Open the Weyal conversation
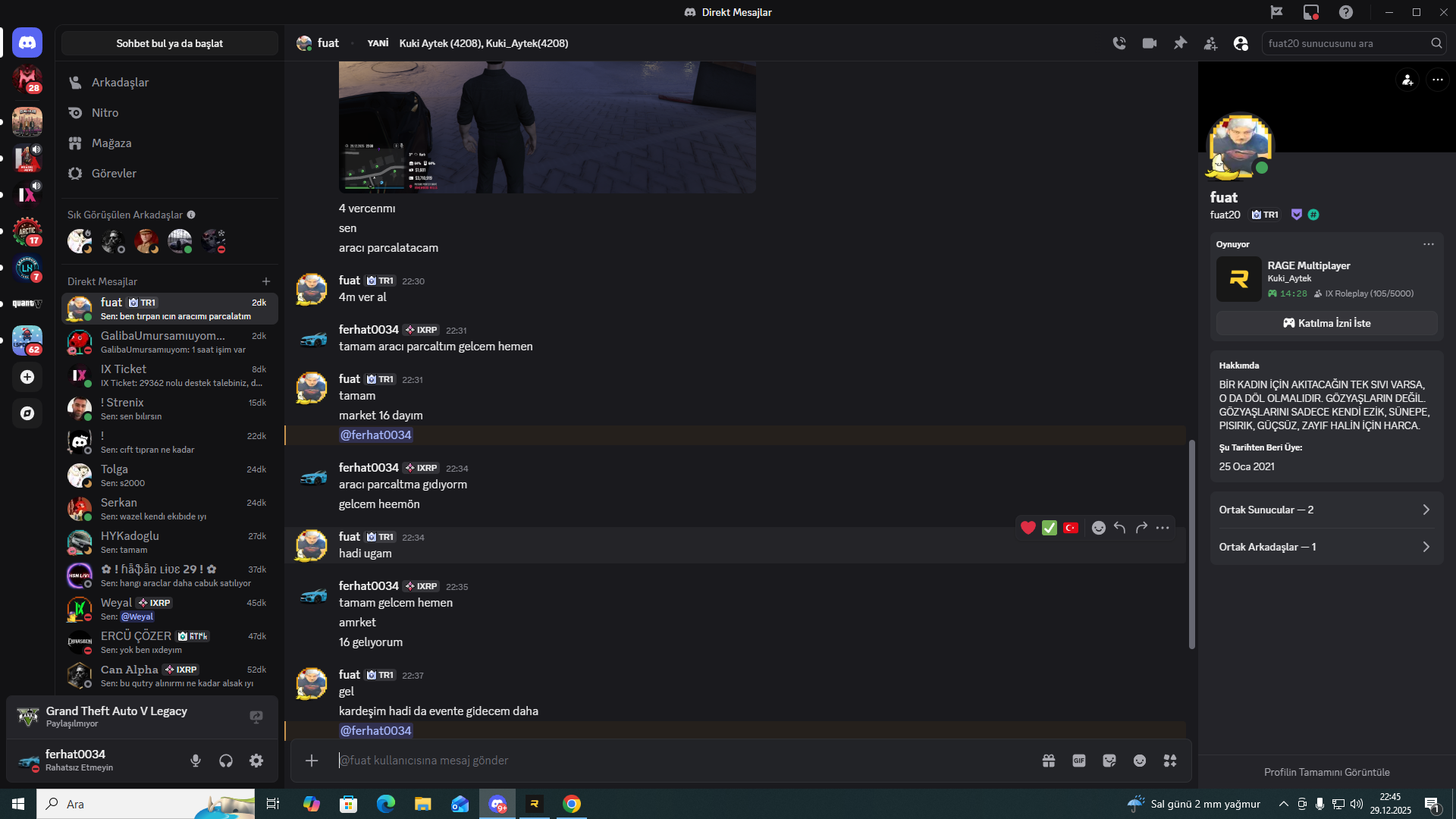Image resolution: width=1456 pixels, height=819 pixels. click(170, 609)
